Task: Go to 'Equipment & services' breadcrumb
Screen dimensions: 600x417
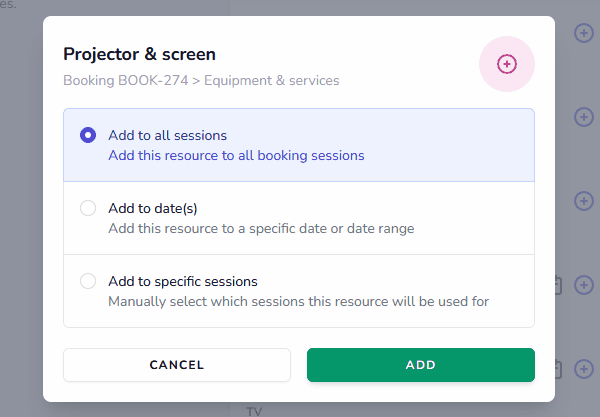Action: [x=271, y=80]
